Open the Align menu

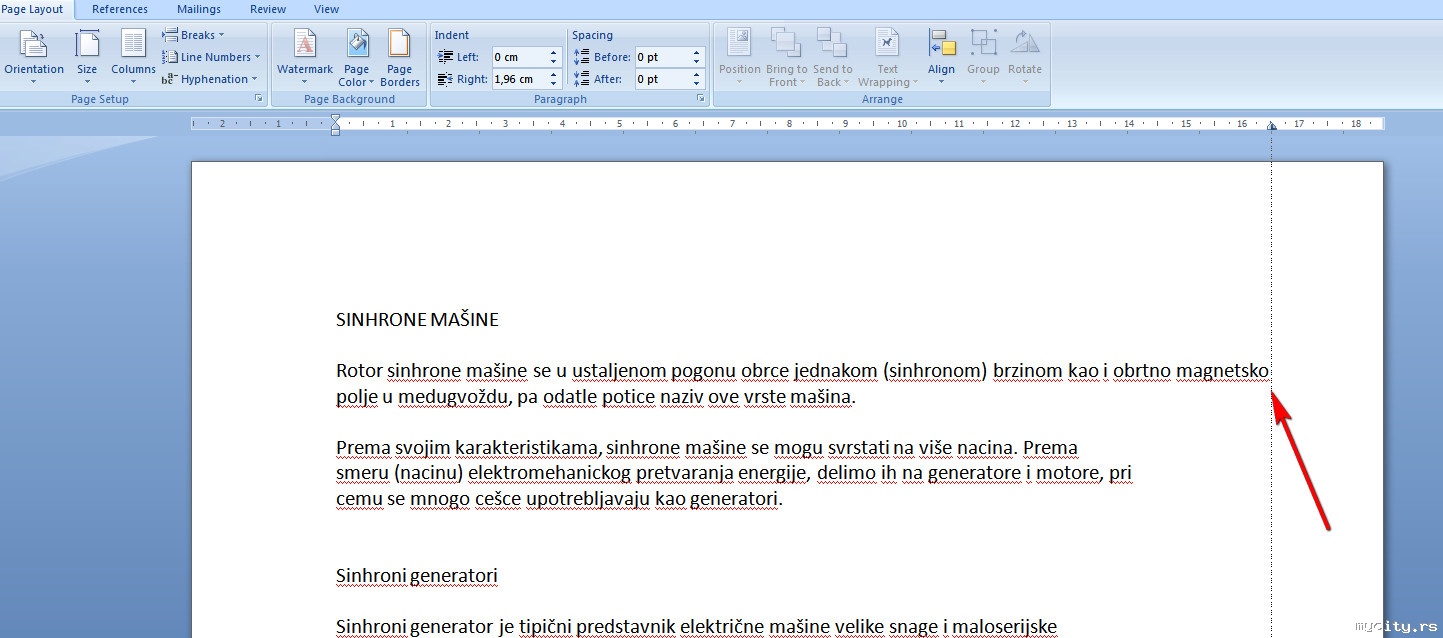[x=941, y=56]
